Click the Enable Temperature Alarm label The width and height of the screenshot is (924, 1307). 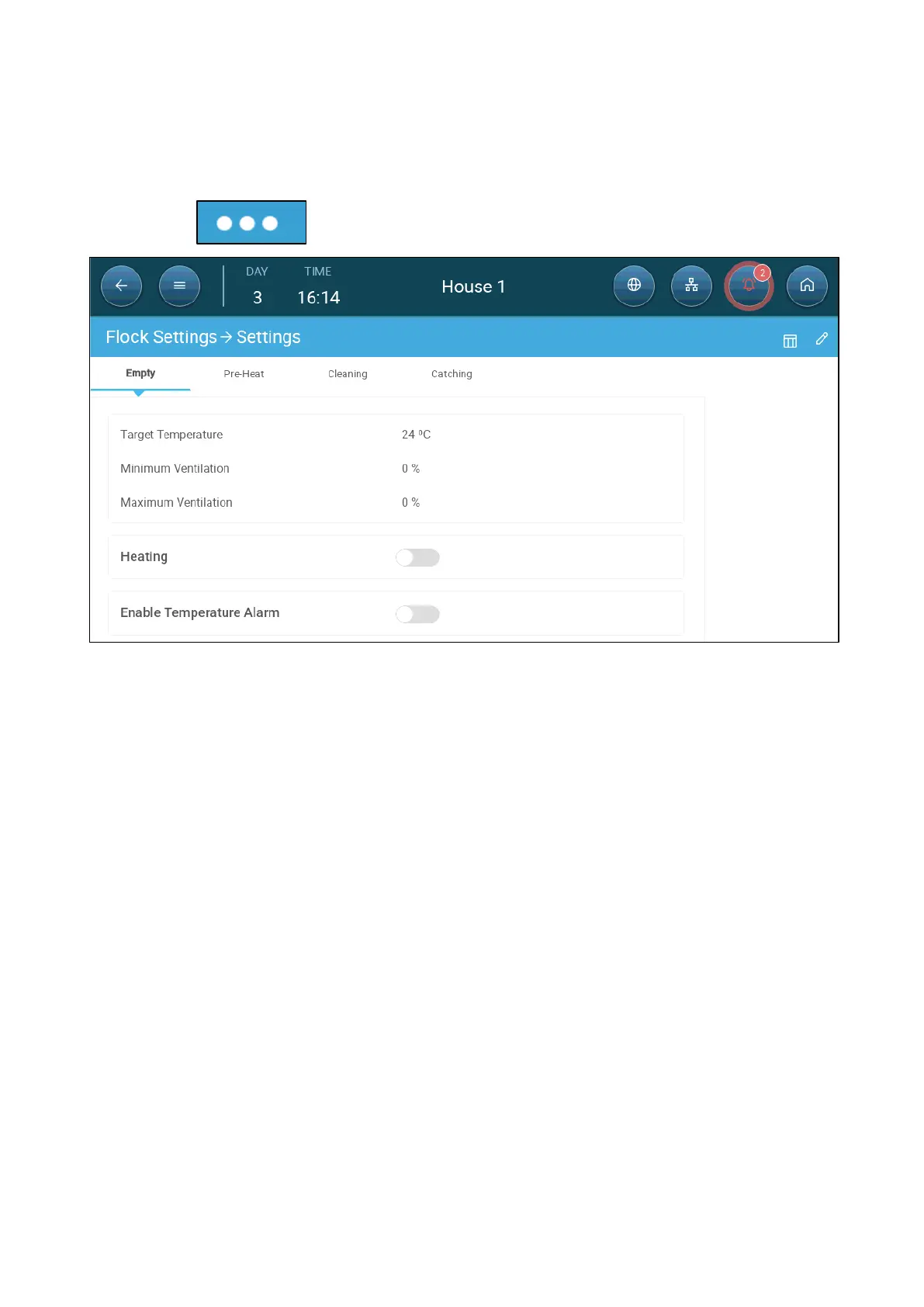point(199,612)
